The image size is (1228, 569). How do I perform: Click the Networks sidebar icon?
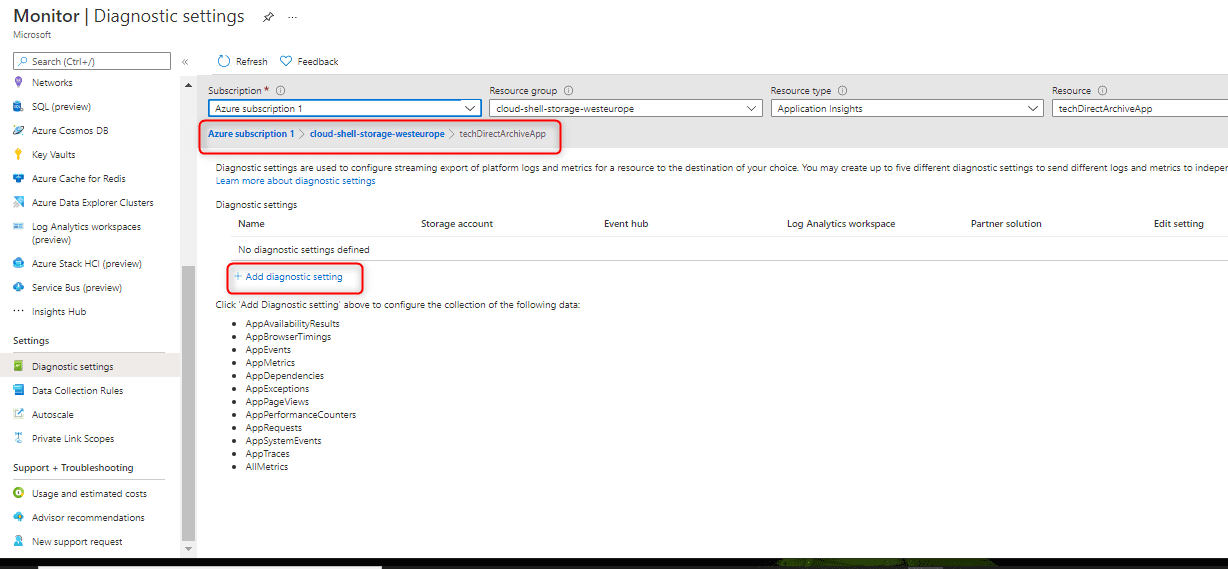(18, 82)
